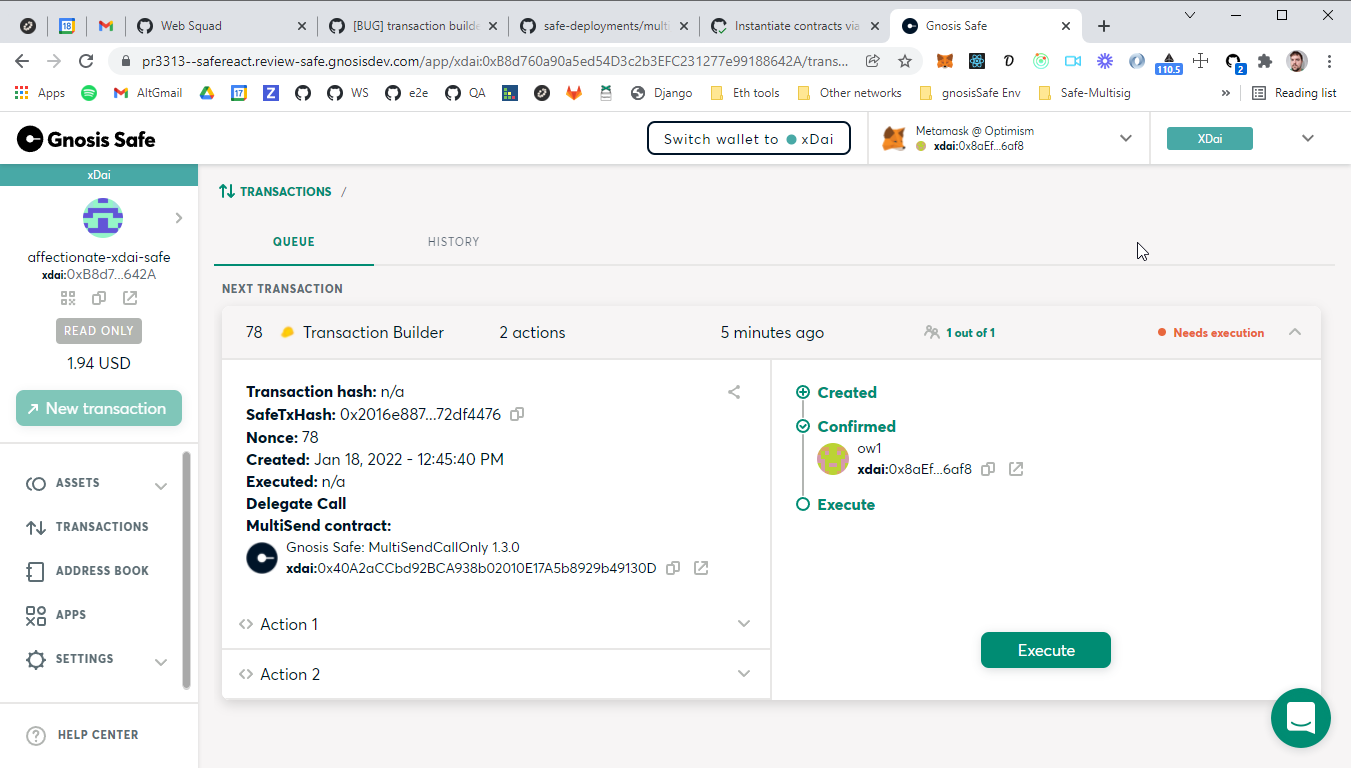The width and height of the screenshot is (1351, 768).
Task: Switch to the History tab
Action: 453,242
